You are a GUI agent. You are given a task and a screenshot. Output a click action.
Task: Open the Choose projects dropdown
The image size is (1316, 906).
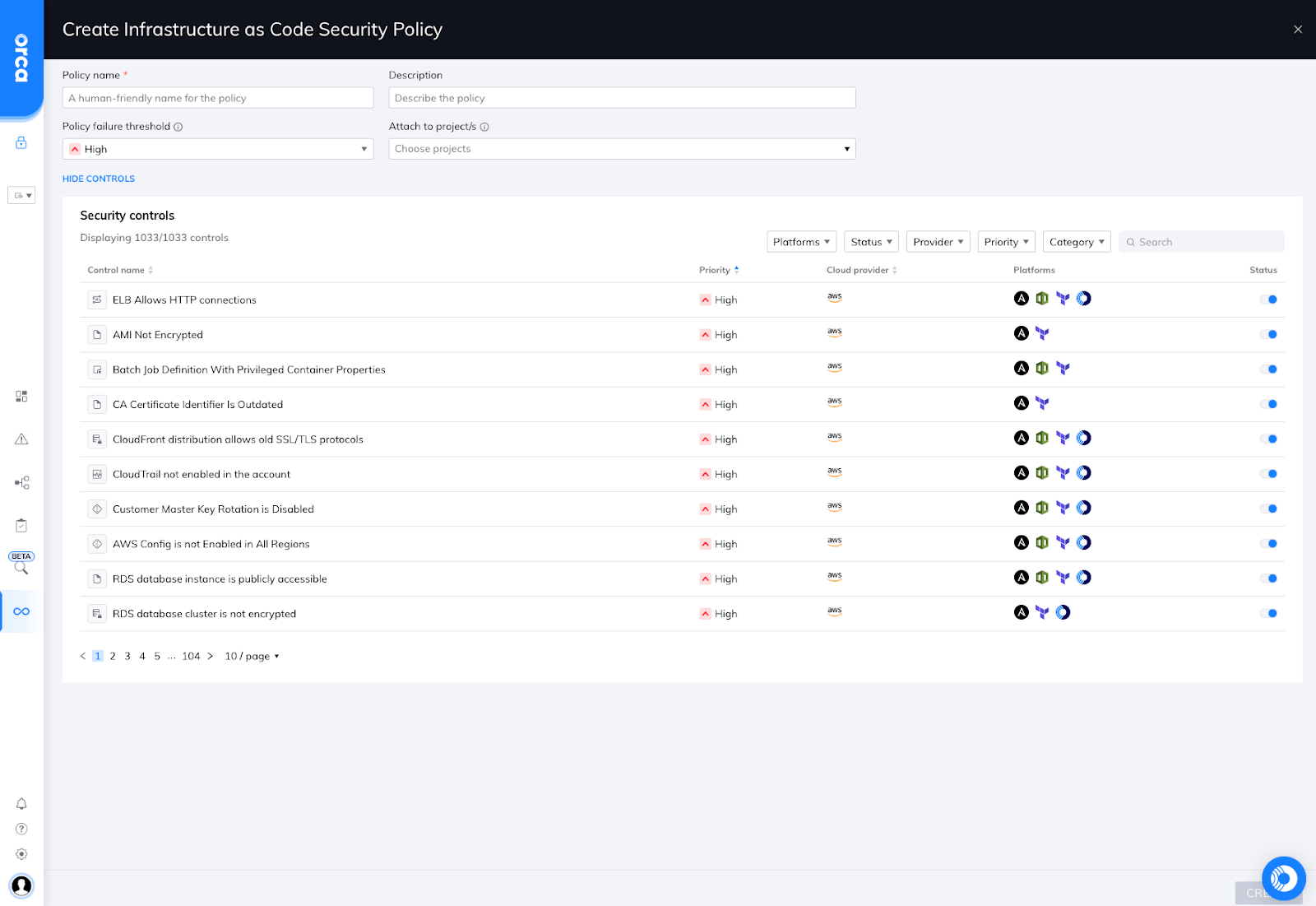[621, 149]
